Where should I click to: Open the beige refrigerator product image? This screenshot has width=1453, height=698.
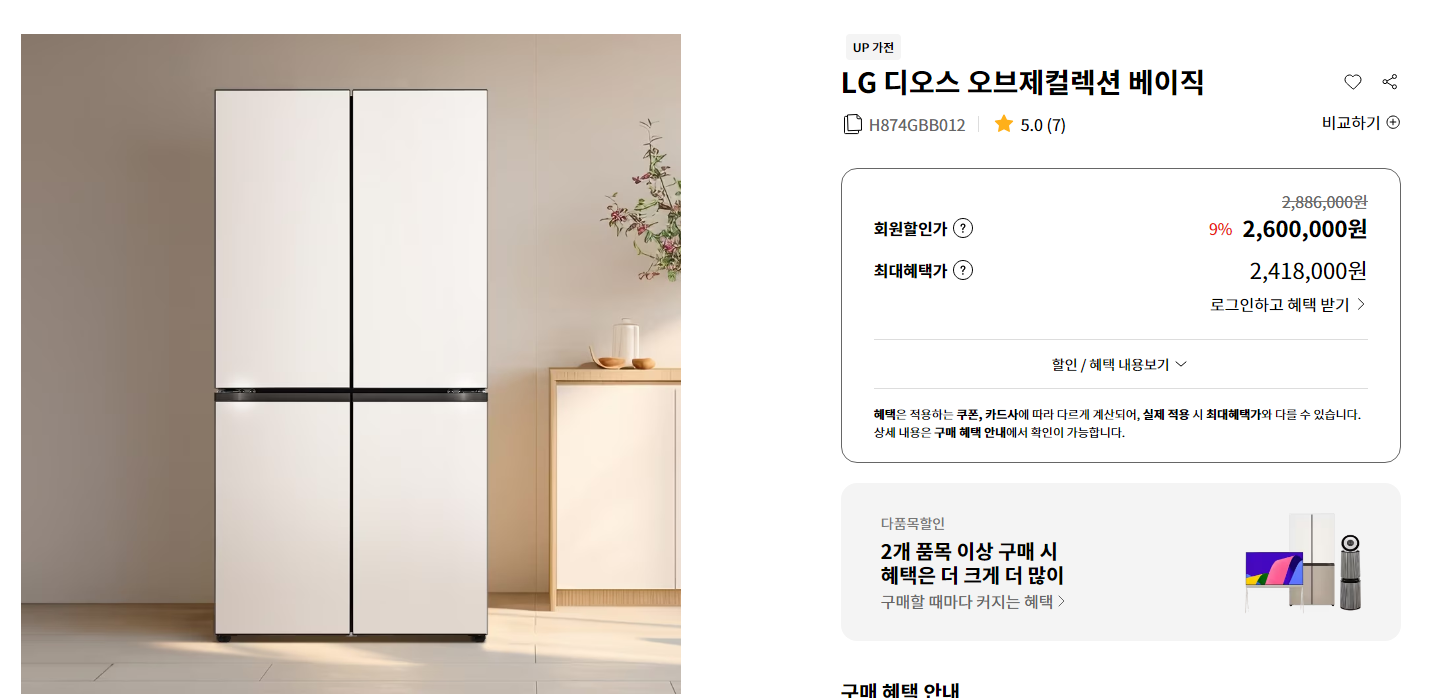351,364
